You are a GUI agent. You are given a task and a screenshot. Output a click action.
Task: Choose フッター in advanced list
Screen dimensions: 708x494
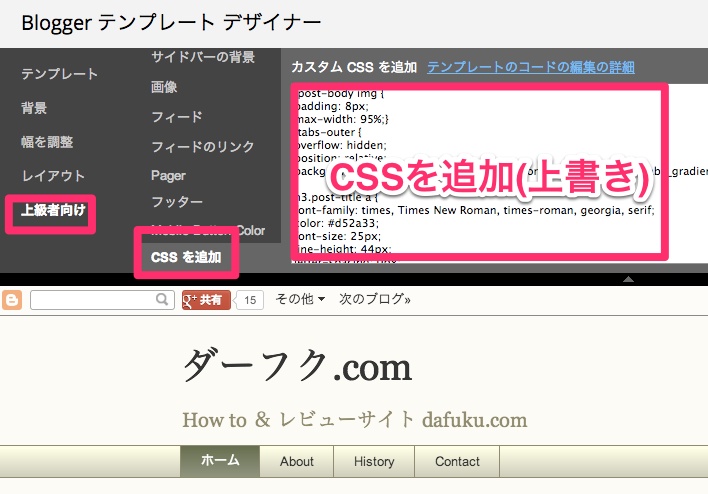pyautogui.click(x=177, y=201)
